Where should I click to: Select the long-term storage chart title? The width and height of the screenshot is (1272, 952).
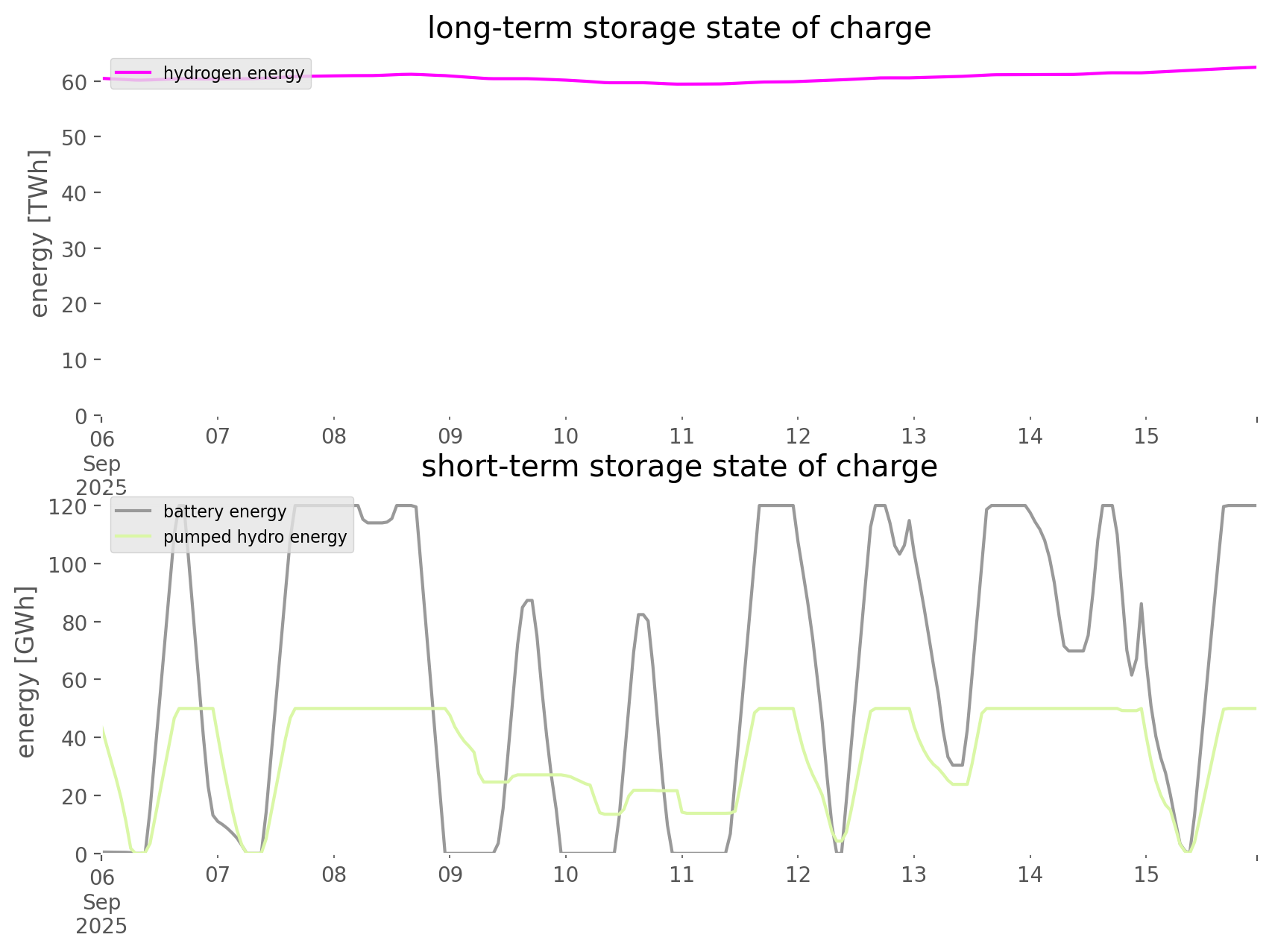678,28
